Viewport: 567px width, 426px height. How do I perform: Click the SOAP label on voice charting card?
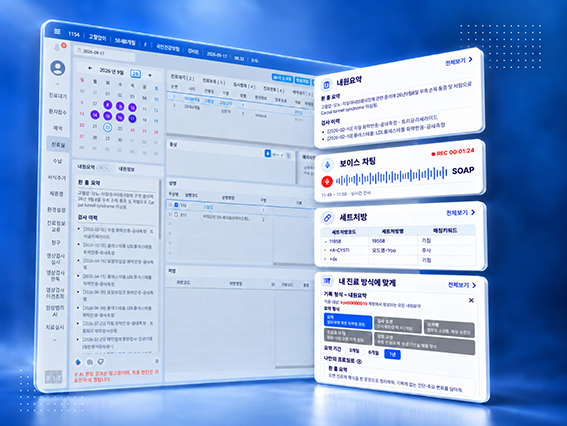[x=463, y=171]
